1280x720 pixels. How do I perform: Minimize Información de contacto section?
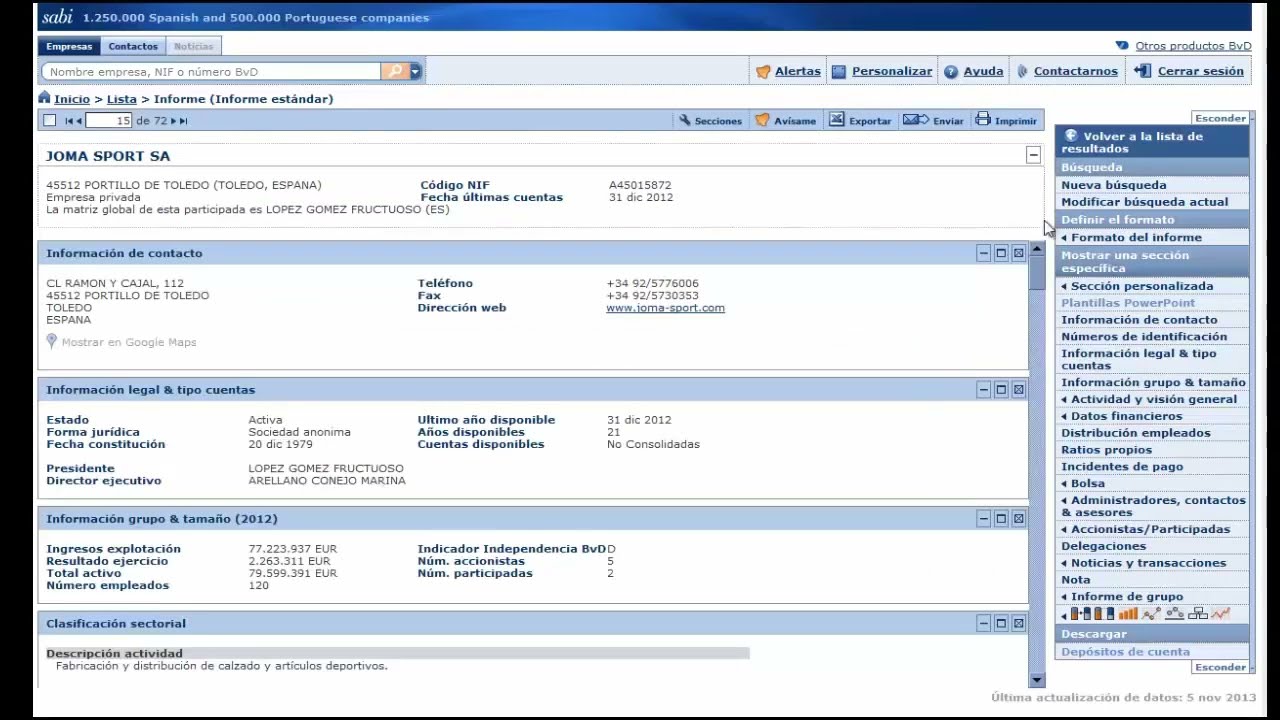983,253
